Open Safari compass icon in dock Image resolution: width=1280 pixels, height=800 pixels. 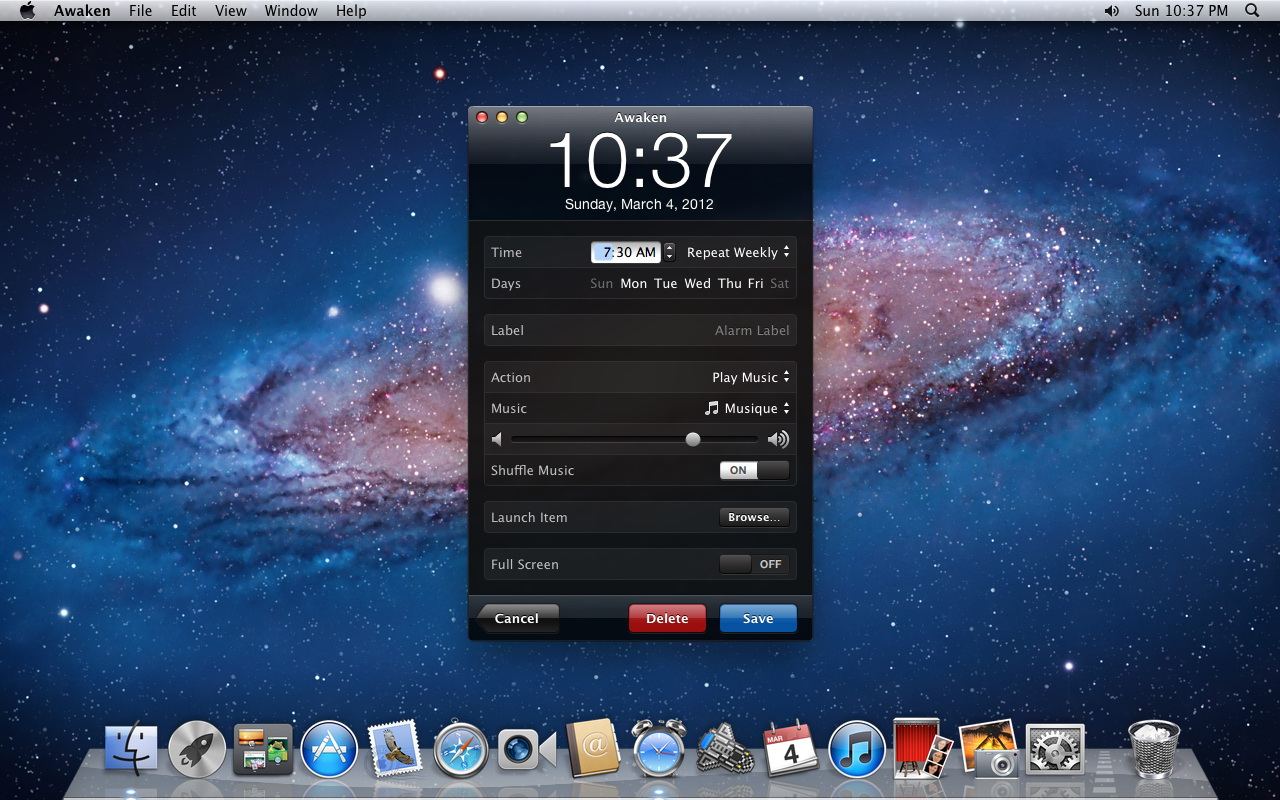461,749
